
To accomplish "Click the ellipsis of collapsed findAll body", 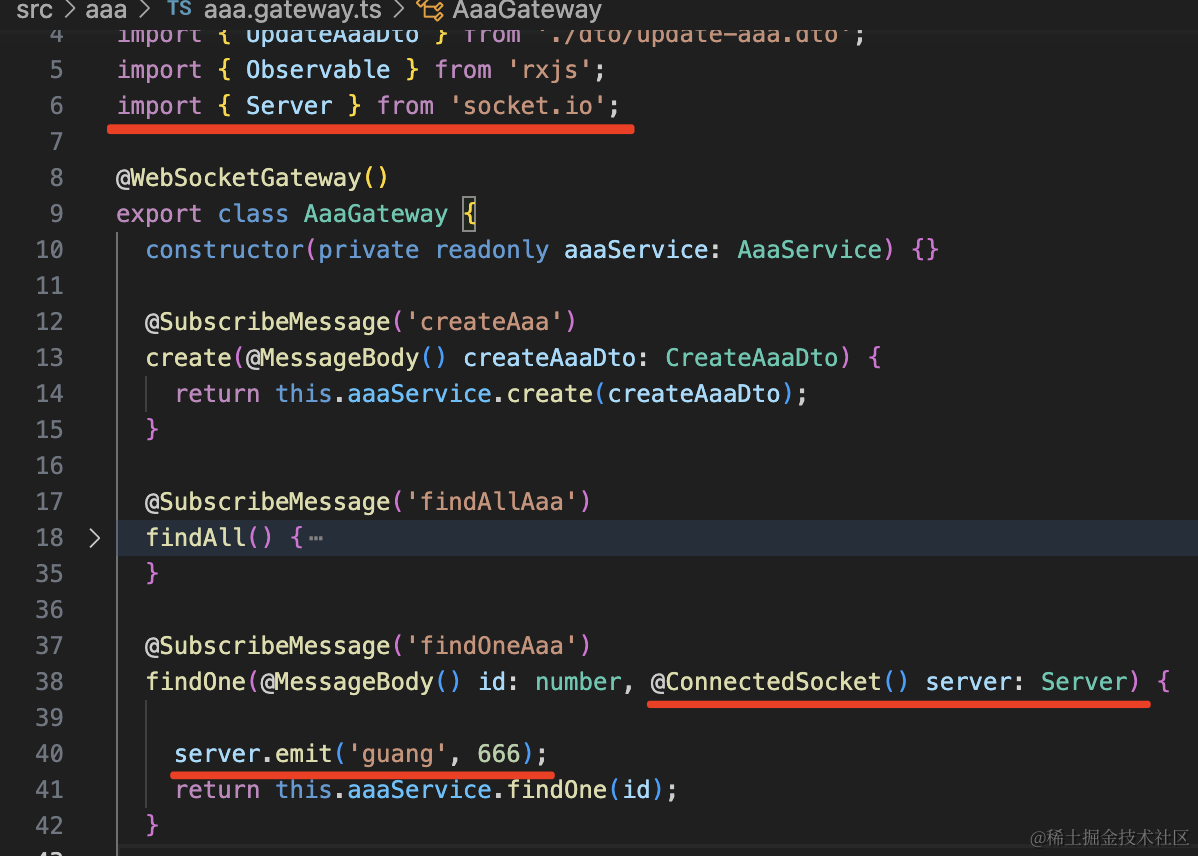I will click(316, 538).
